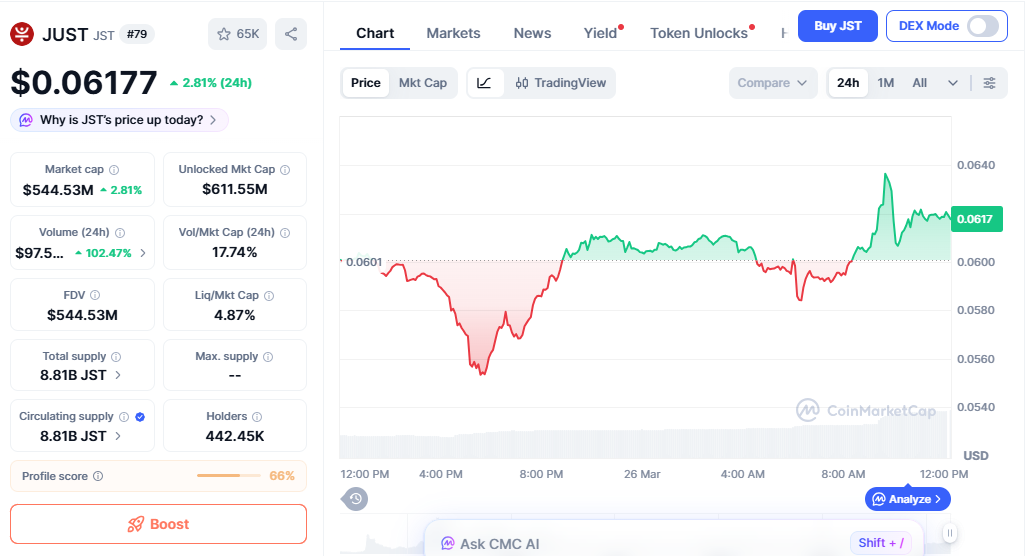
Task: Click the Profile score progress bar
Action: click(x=230, y=476)
